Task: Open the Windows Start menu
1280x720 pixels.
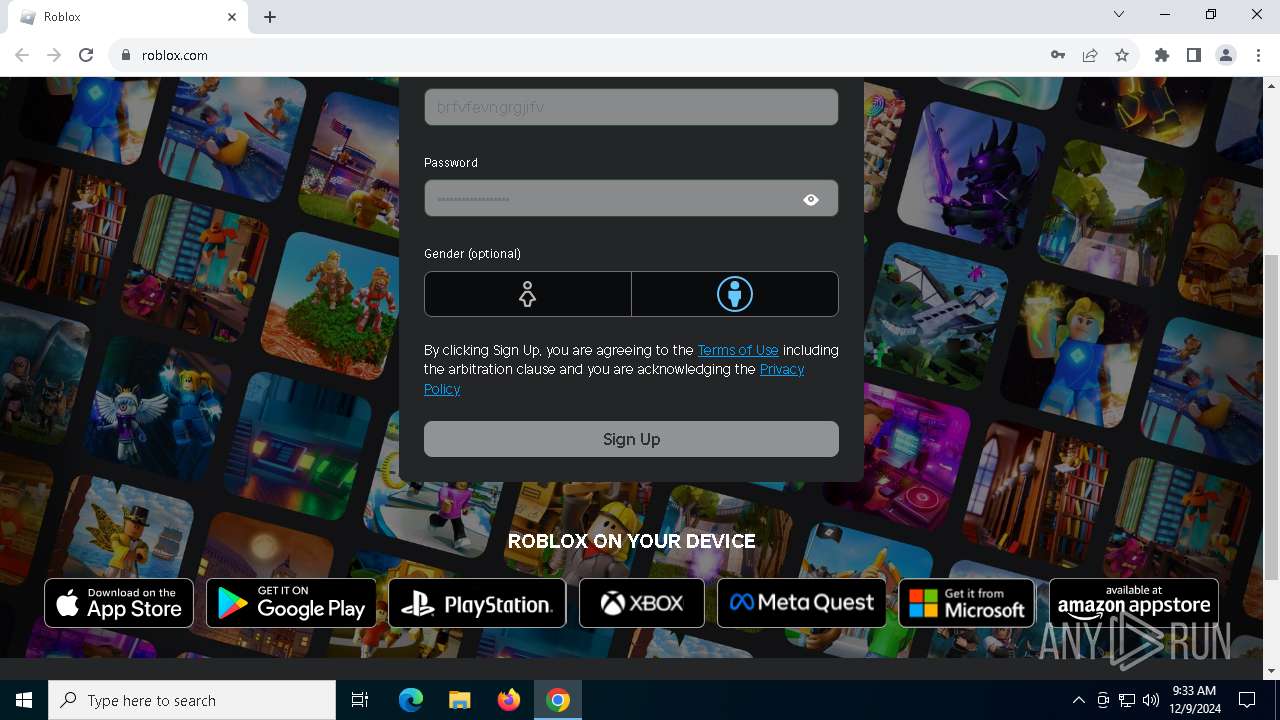Action: [x=24, y=700]
